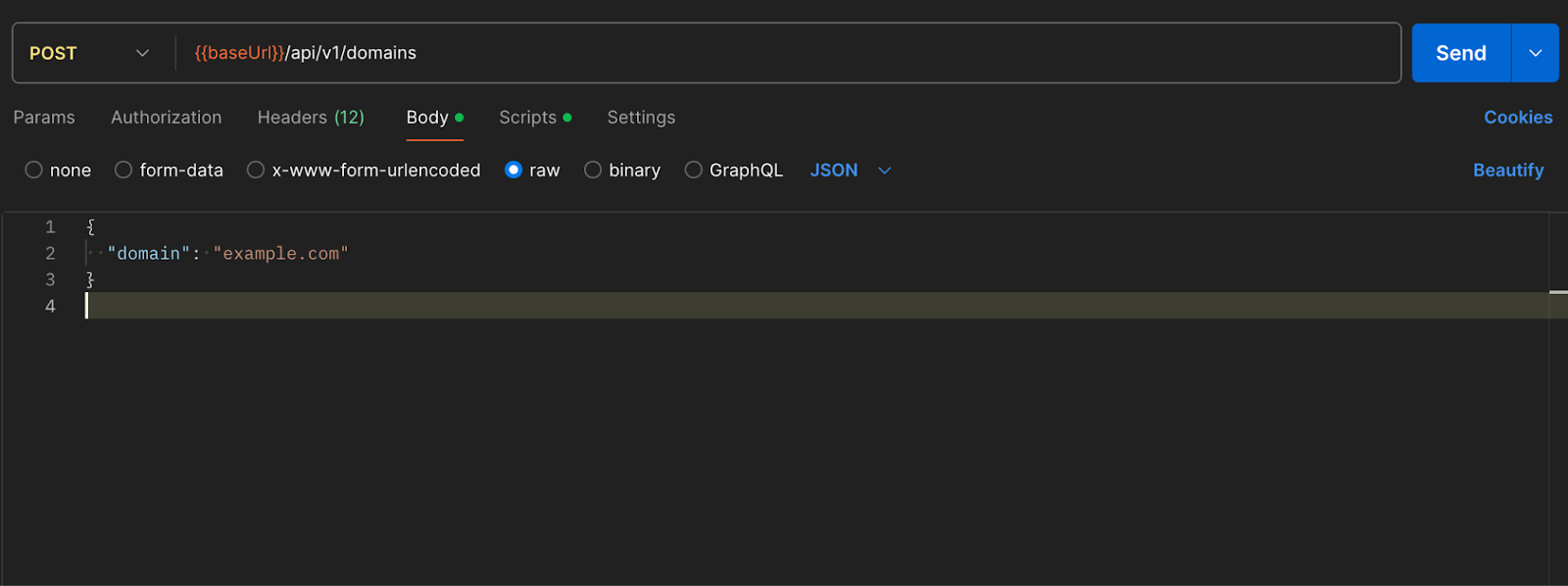Viewport: 1568px width, 586px height.
Task: Choose x-www-form-urlencoded body type
Action: (x=256, y=171)
